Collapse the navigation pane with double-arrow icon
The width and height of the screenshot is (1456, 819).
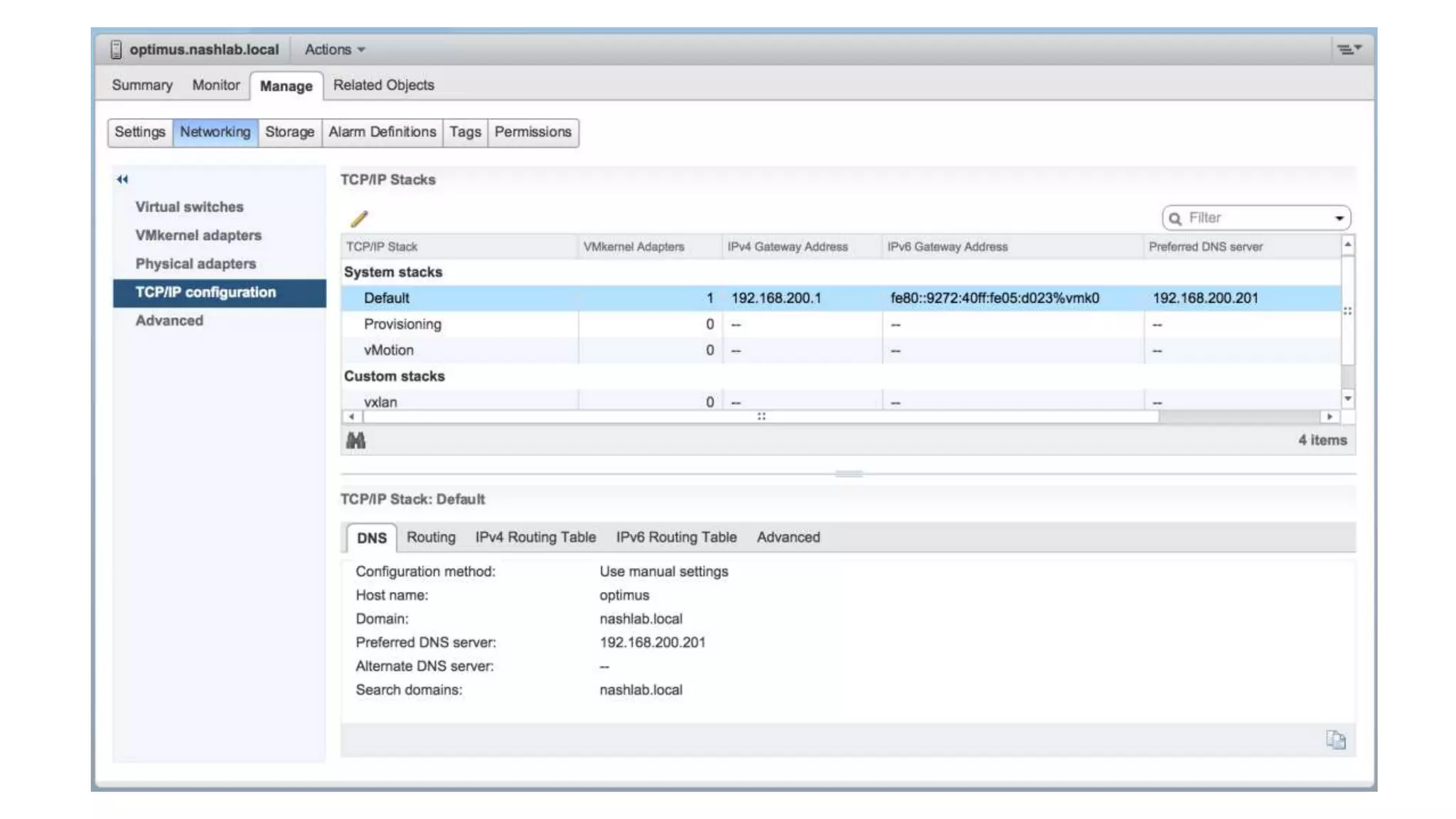122,179
